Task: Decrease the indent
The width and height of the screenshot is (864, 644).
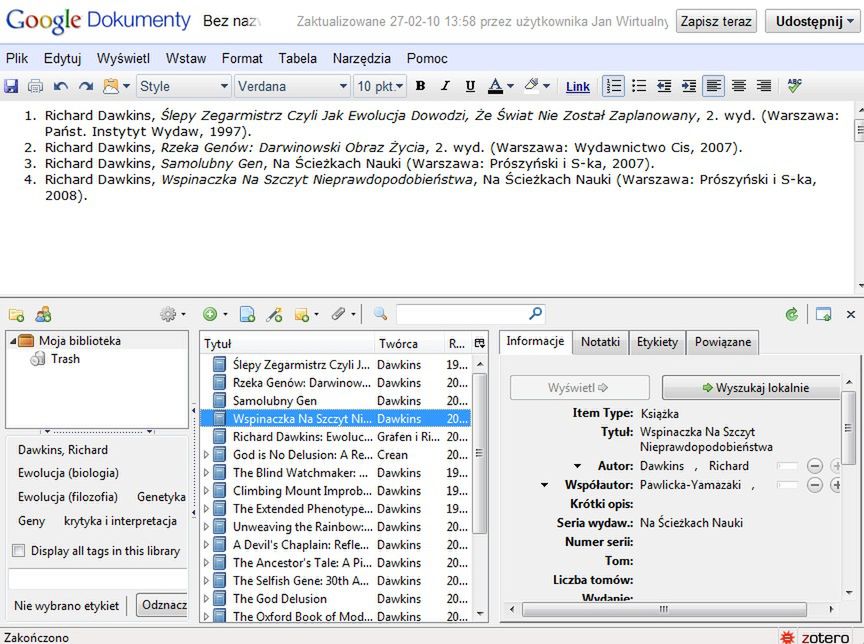Action: (664, 86)
